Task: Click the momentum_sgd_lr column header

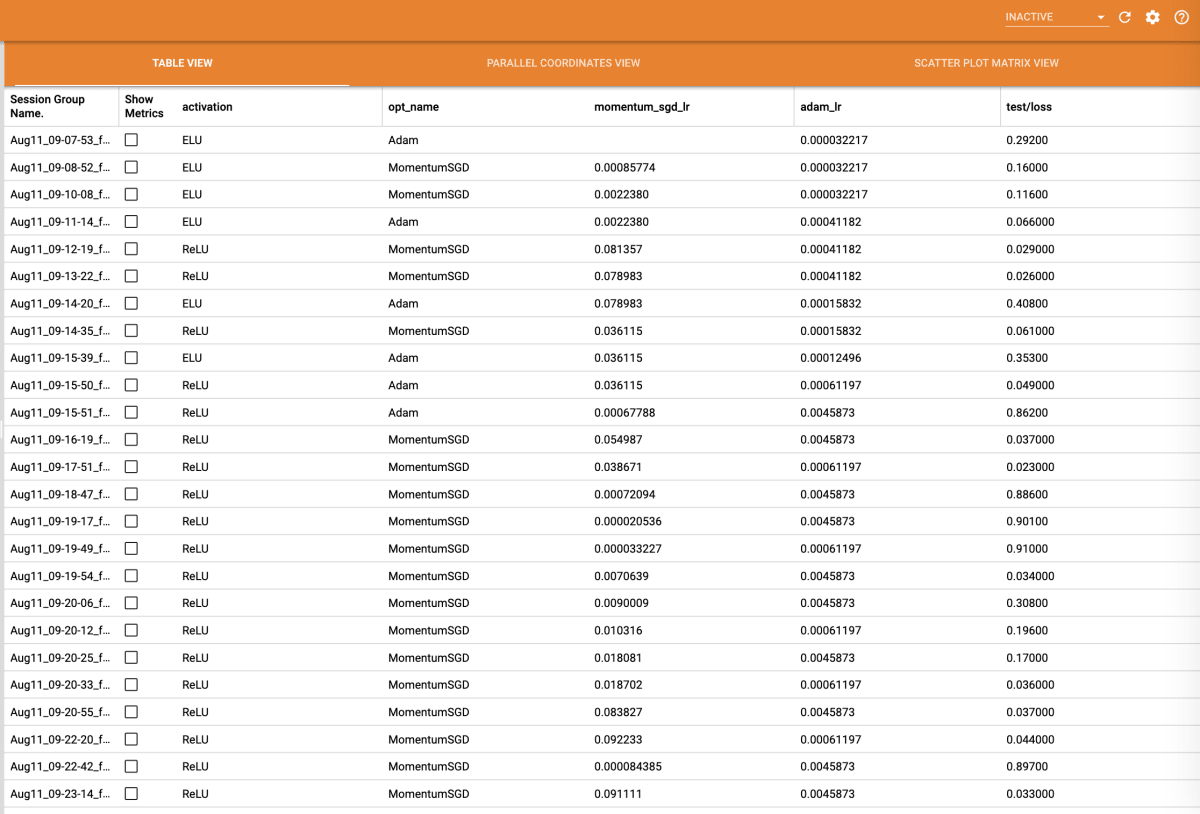Action: click(642, 107)
